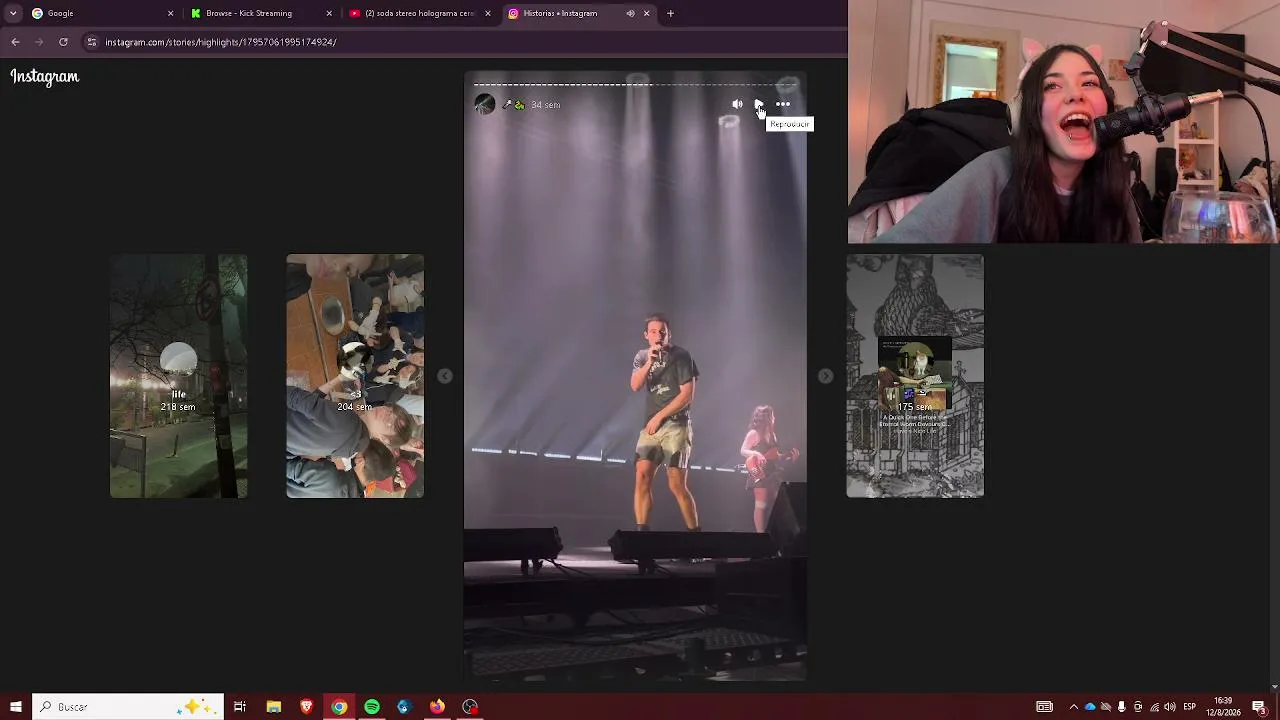The width and height of the screenshot is (1280, 720).
Task: Click the address bar URL
Action: pos(221,42)
